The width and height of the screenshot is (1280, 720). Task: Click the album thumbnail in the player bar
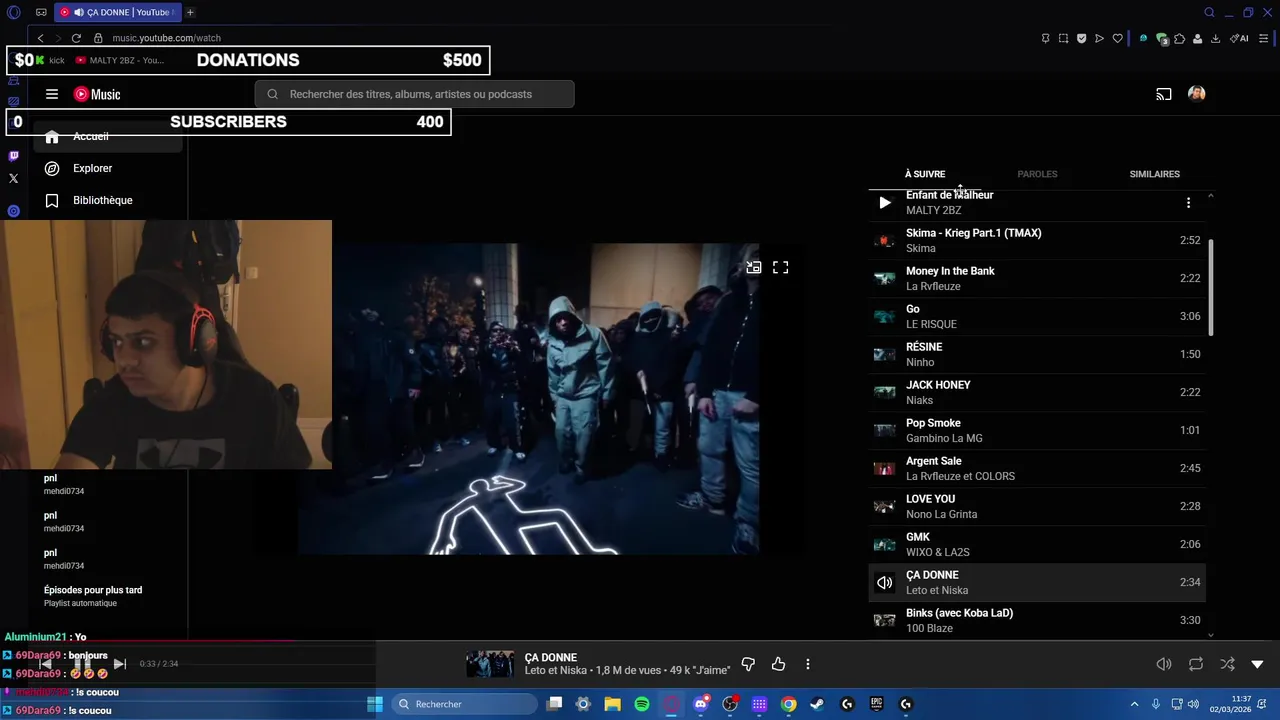(x=490, y=664)
